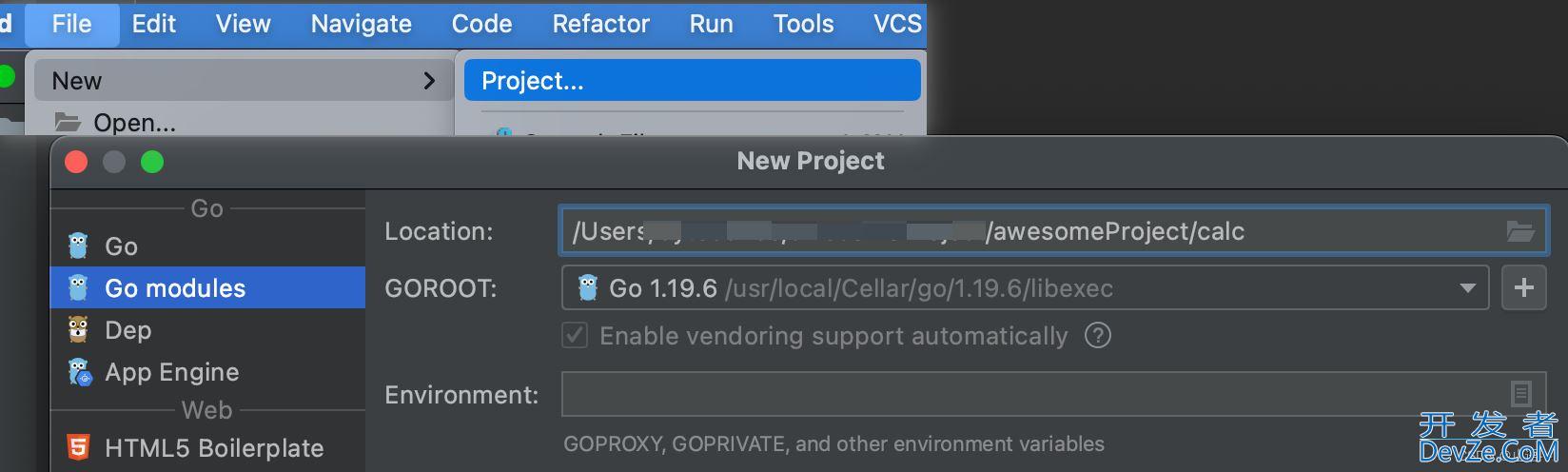Open the Environment variables editor icon
This screenshot has height=472, width=1568.
(x=1520, y=393)
